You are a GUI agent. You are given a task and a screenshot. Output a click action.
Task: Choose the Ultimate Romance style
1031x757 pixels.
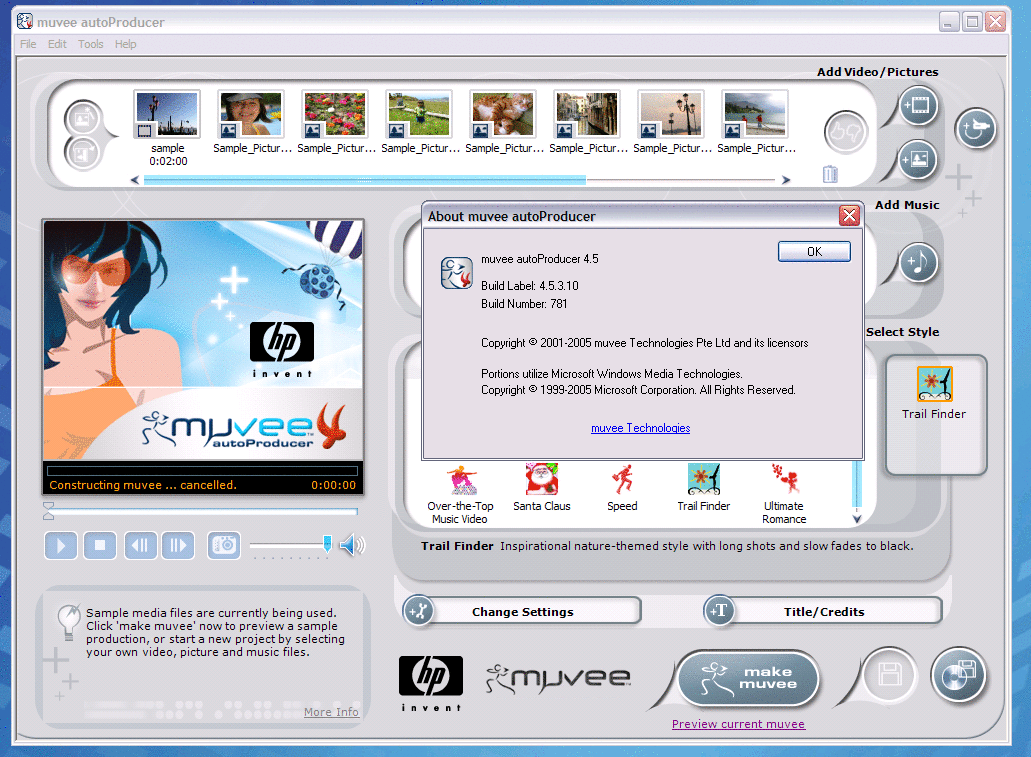tap(784, 495)
